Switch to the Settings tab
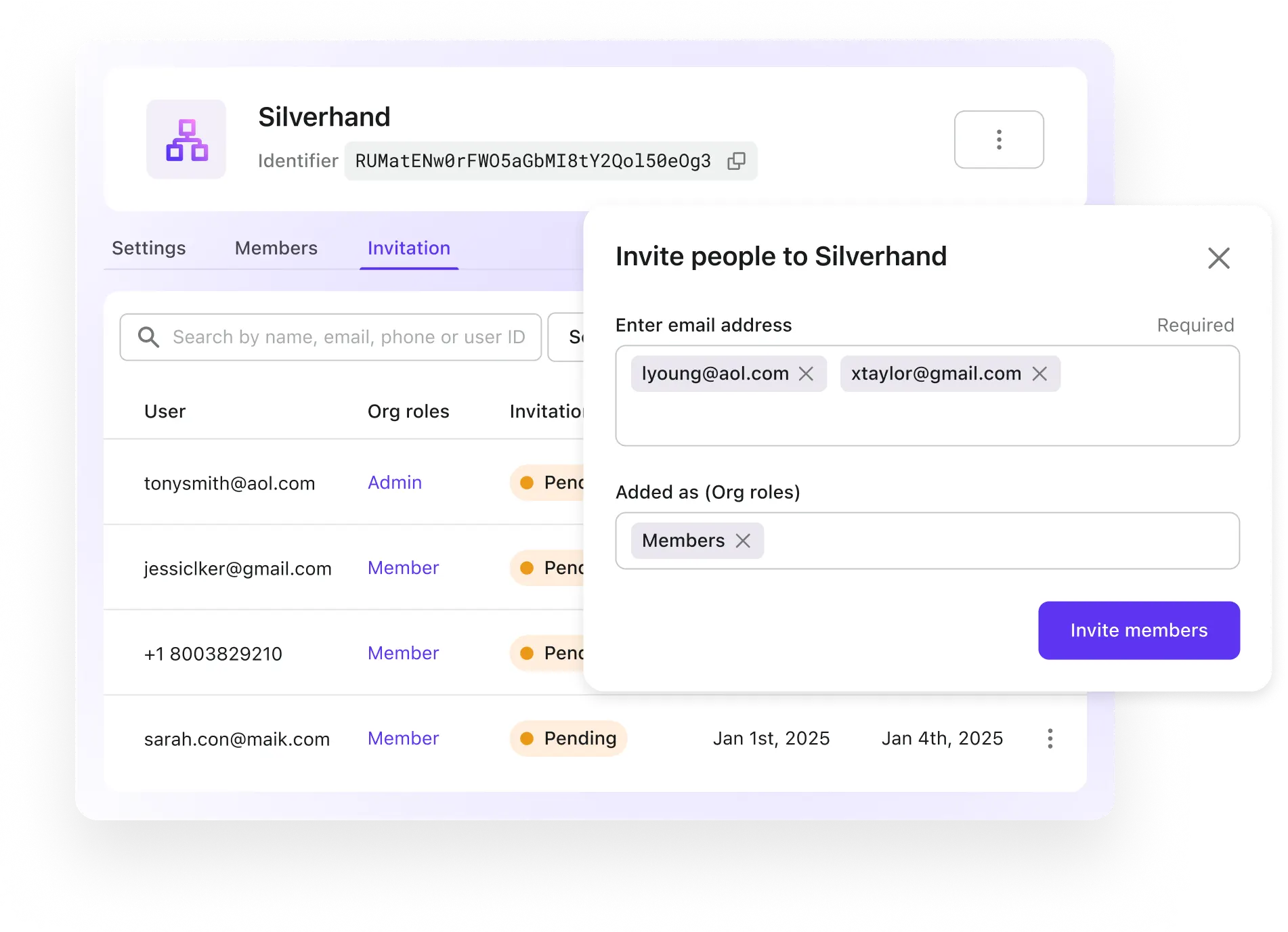 pos(148,248)
